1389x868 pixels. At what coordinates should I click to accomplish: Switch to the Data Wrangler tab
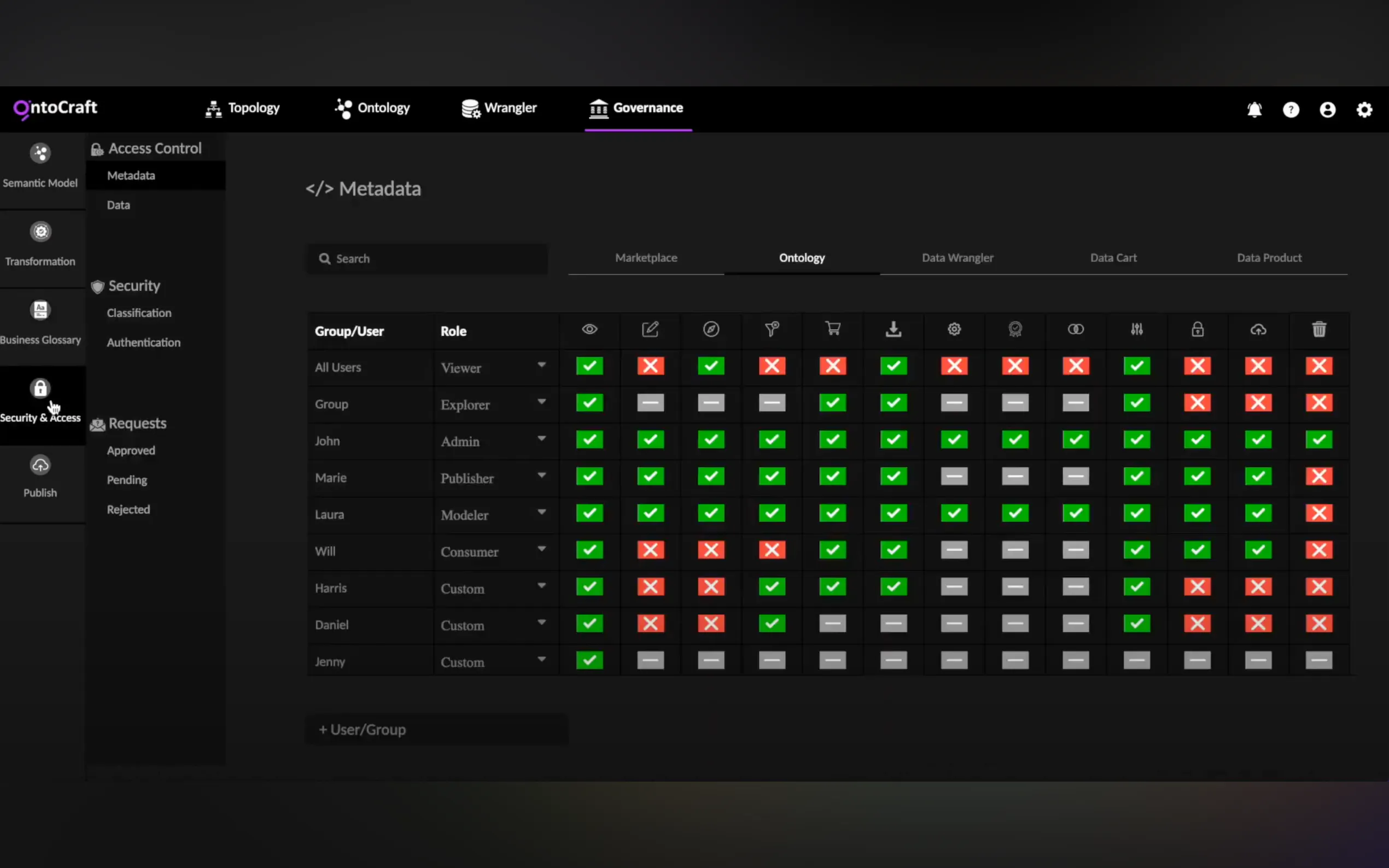point(957,258)
